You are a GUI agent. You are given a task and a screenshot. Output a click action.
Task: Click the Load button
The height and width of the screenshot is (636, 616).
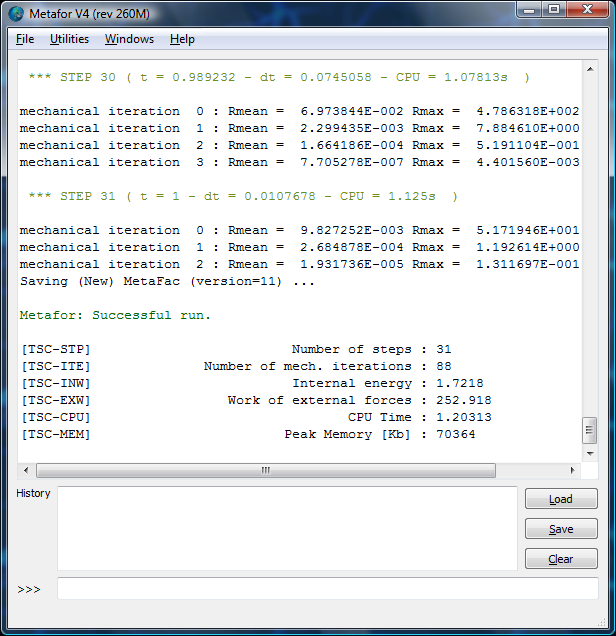click(x=561, y=499)
